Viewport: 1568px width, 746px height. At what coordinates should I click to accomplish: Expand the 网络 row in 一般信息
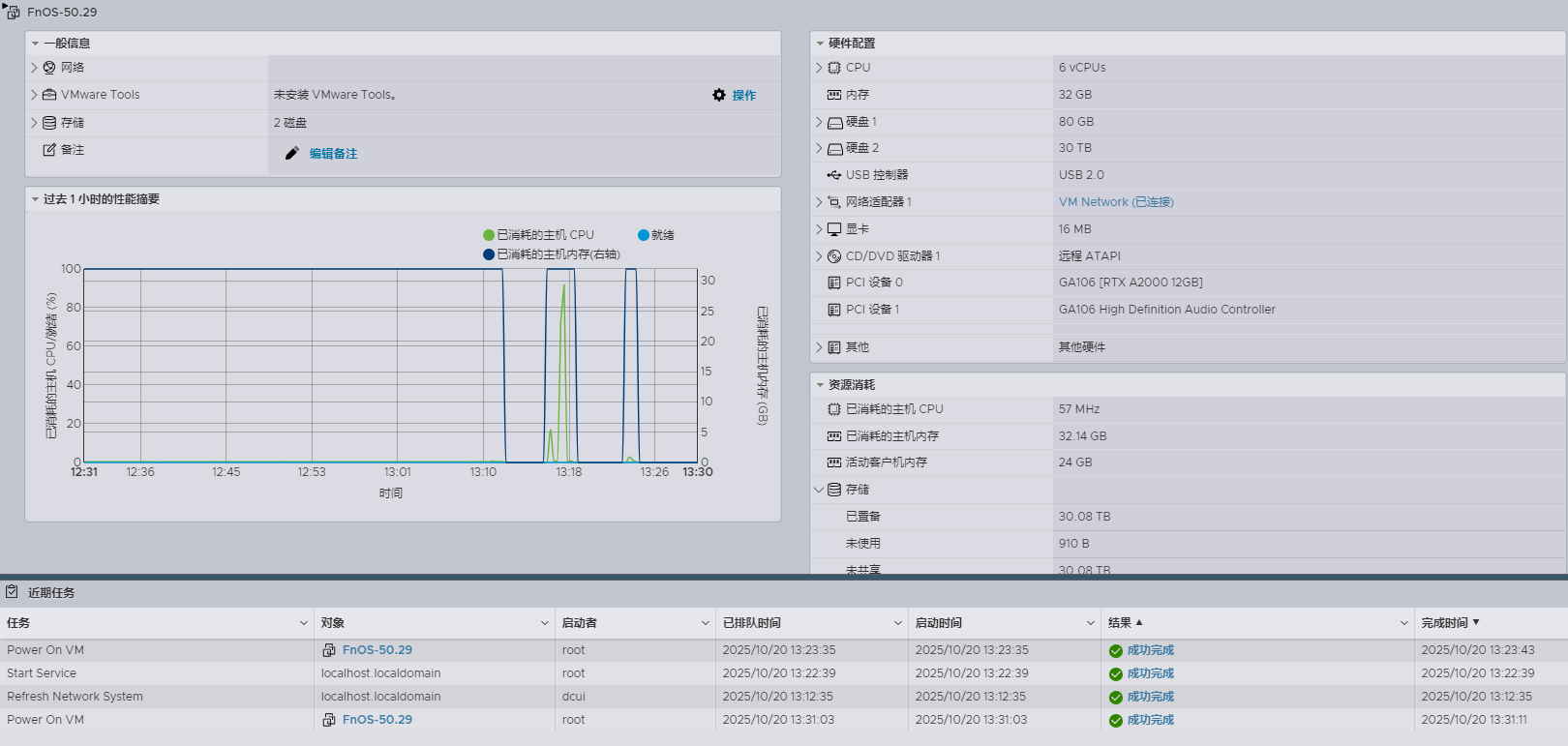click(34, 68)
